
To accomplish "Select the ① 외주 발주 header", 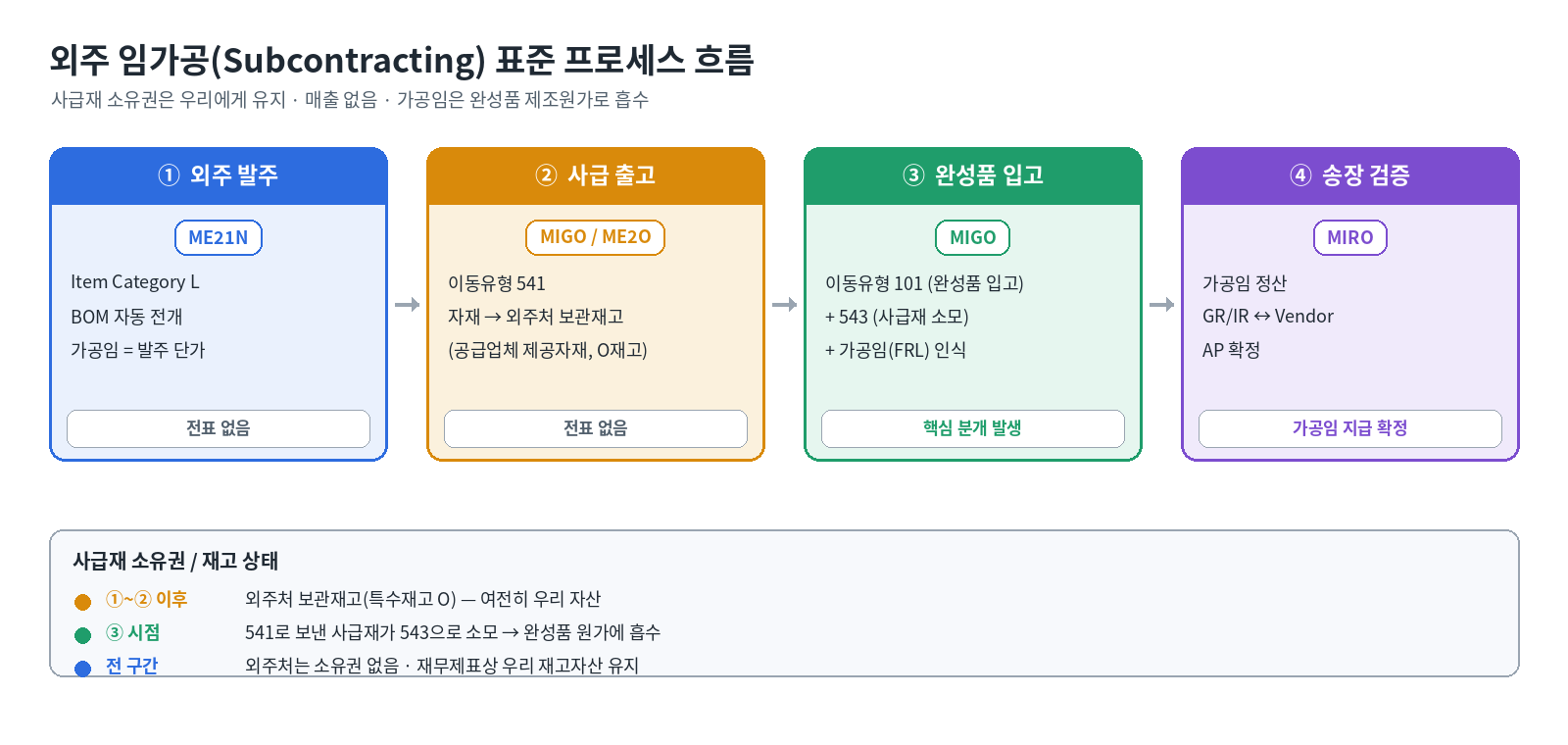I will click(219, 175).
